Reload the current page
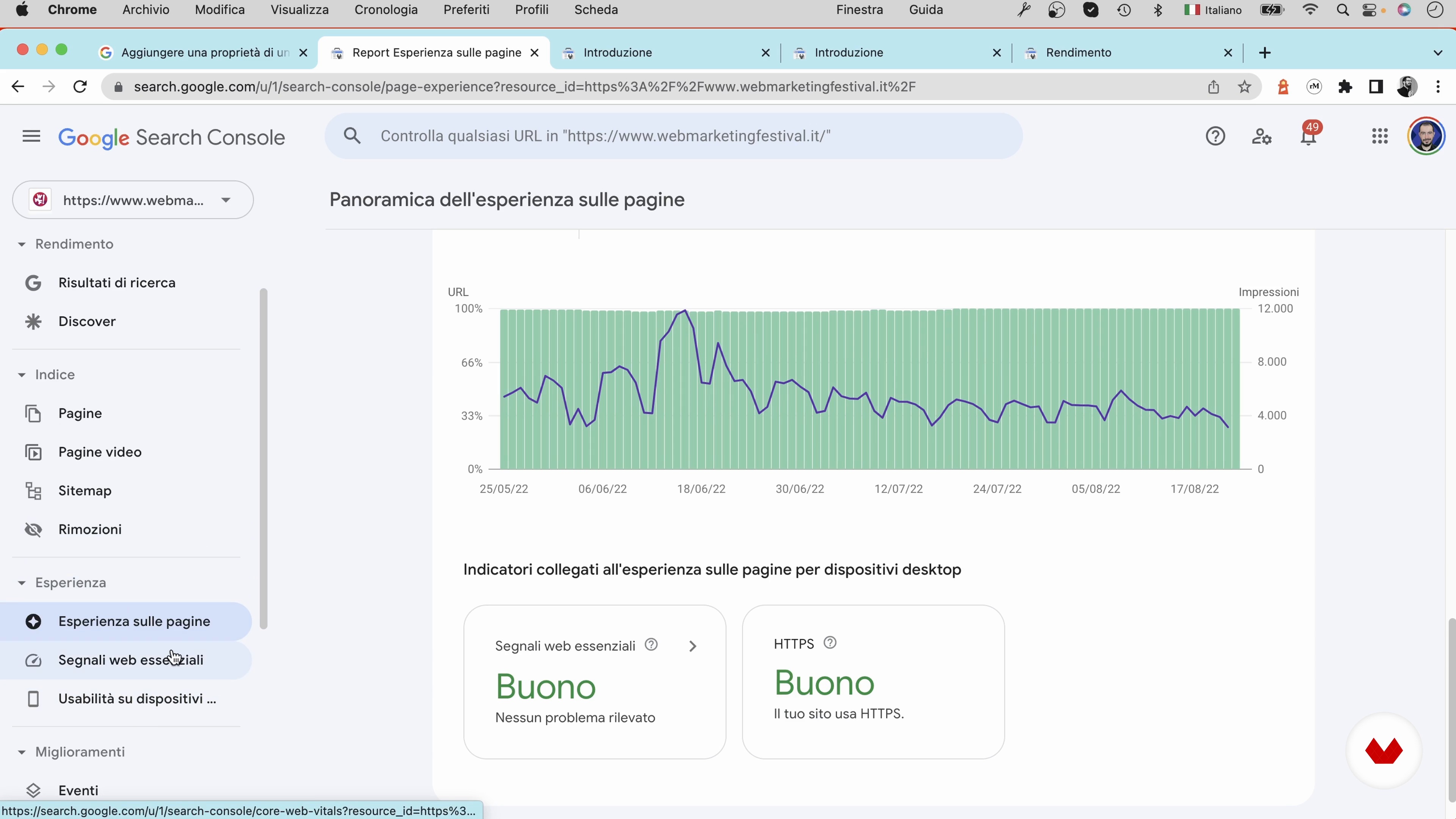Viewport: 1456px width, 819px height. tap(80, 86)
